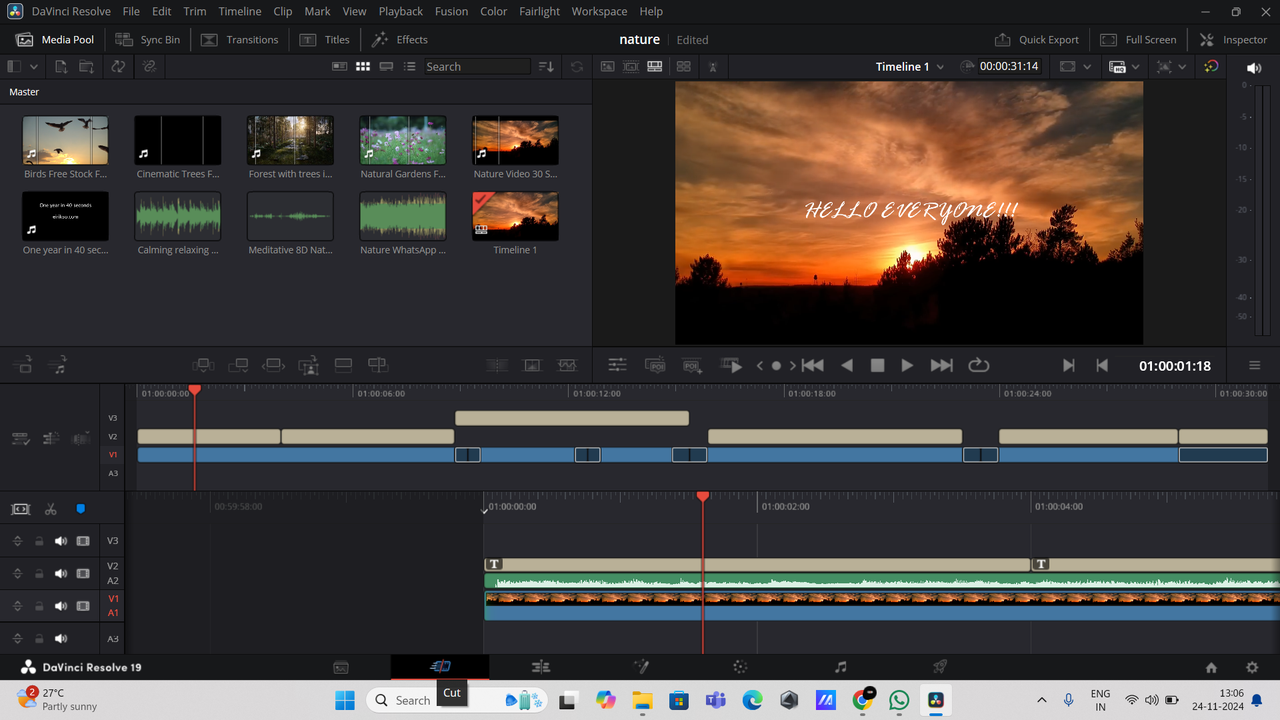Click the Quick Export button
The height and width of the screenshot is (720, 1280).
pyautogui.click(x=1037, y=40)
